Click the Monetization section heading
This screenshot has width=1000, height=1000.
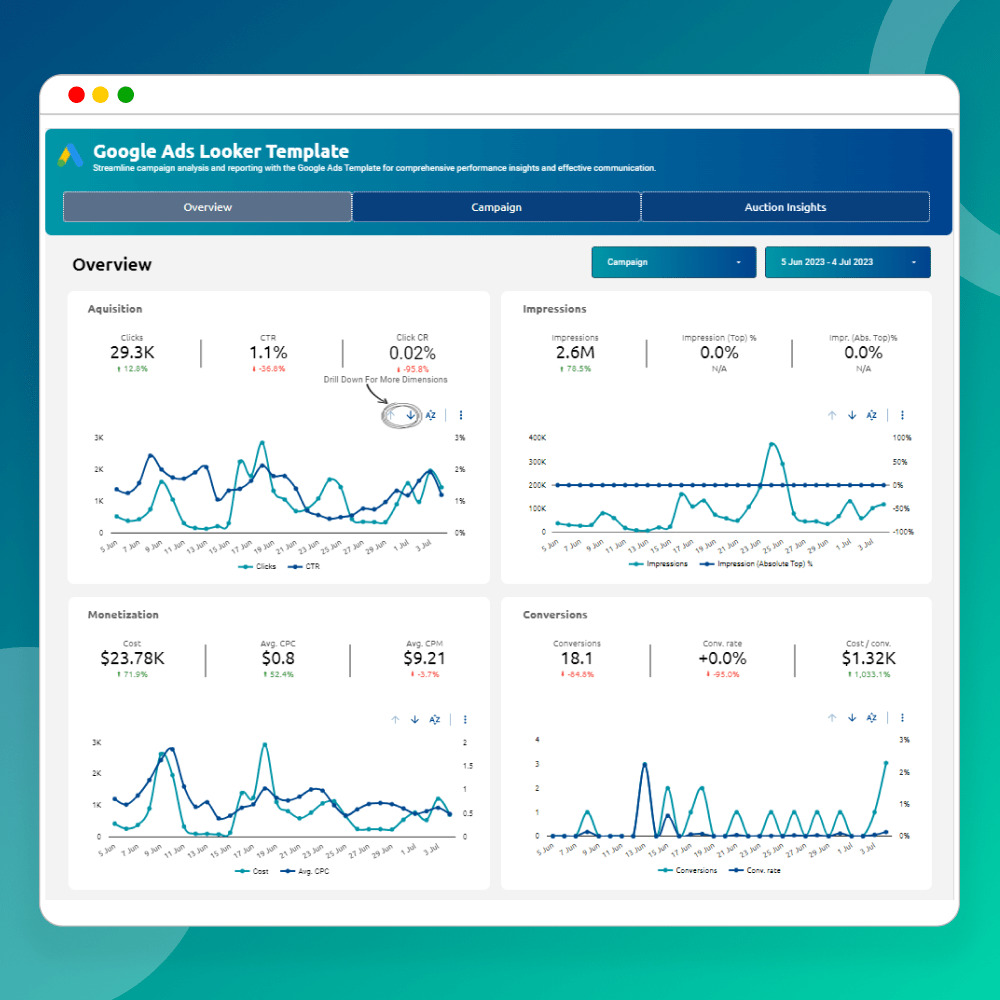(123, 615)
